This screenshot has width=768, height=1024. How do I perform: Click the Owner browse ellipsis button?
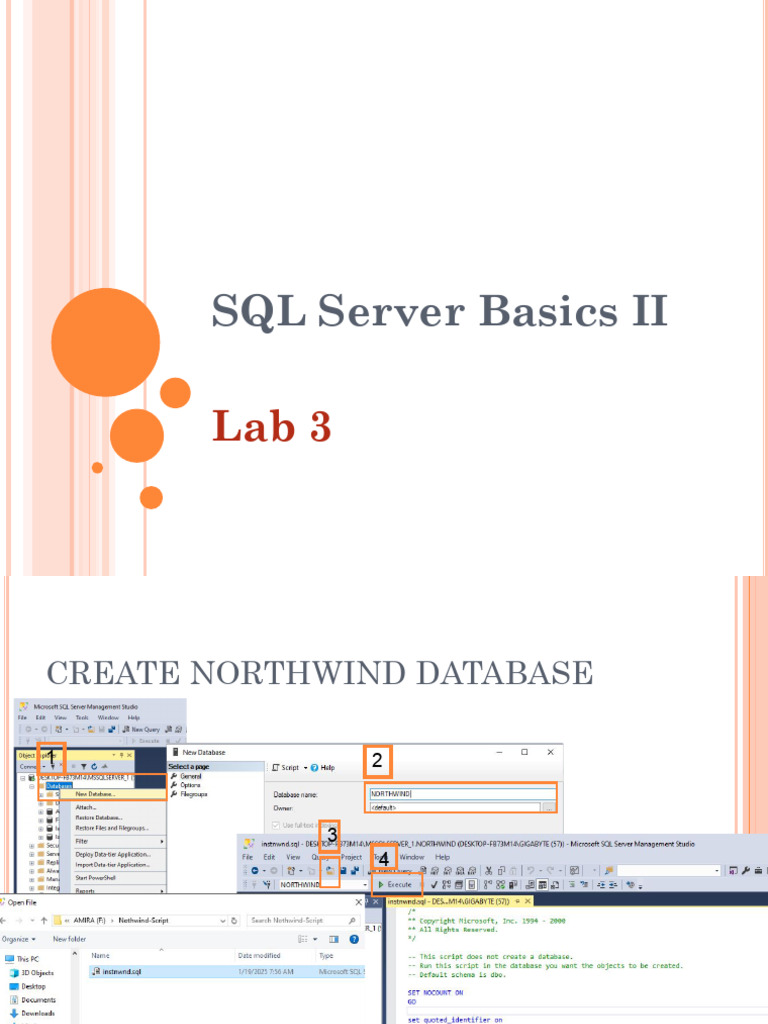pos(549,808)
